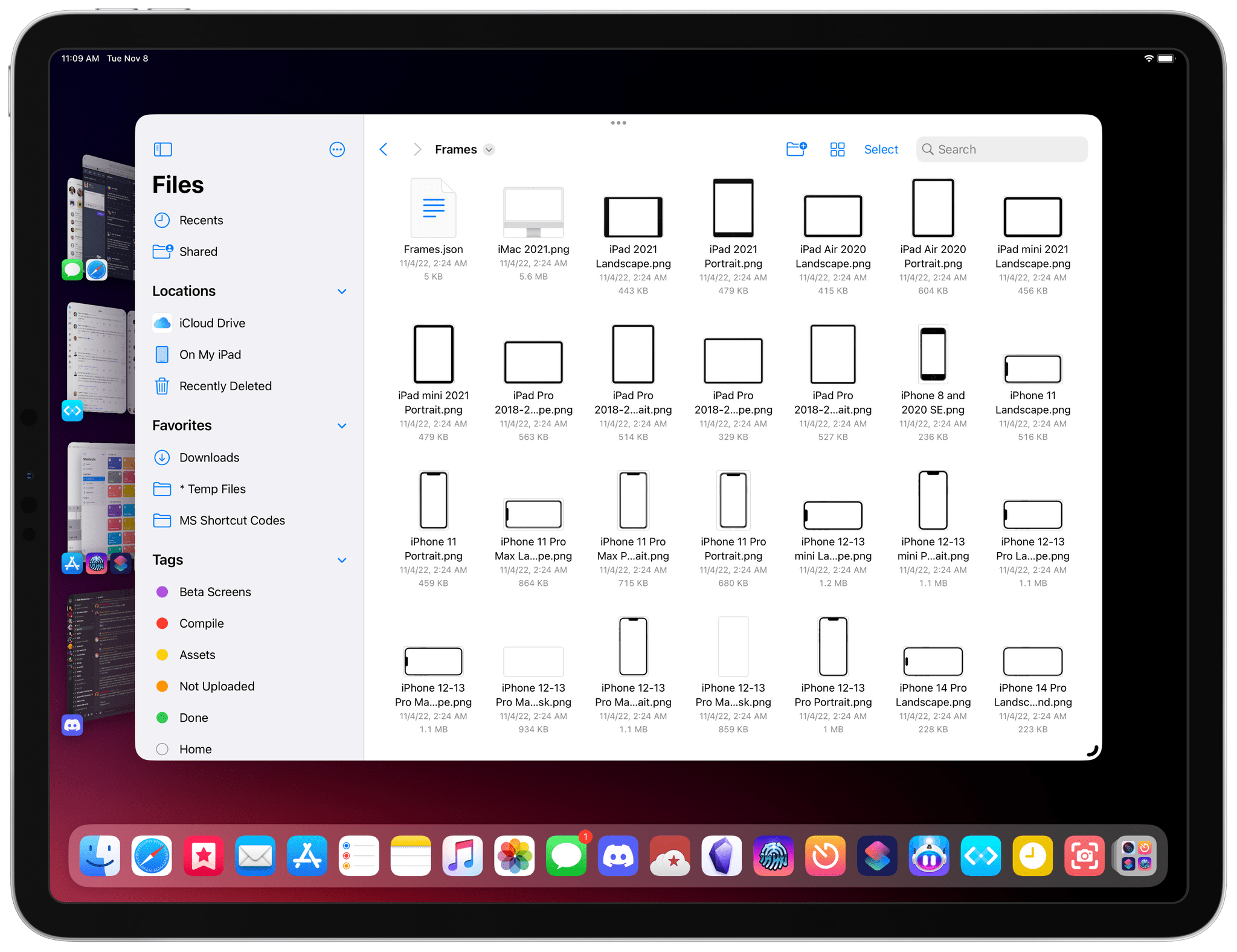Open the window multitasking three-dots control

(618, 123)
